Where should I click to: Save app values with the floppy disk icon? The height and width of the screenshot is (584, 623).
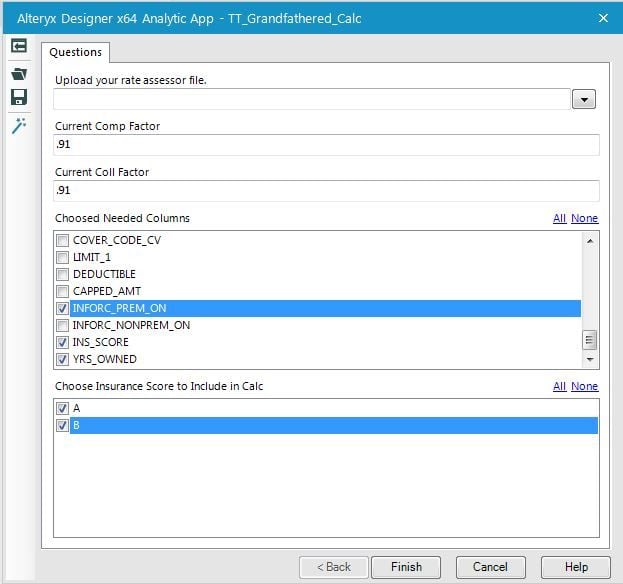(19, 97)
